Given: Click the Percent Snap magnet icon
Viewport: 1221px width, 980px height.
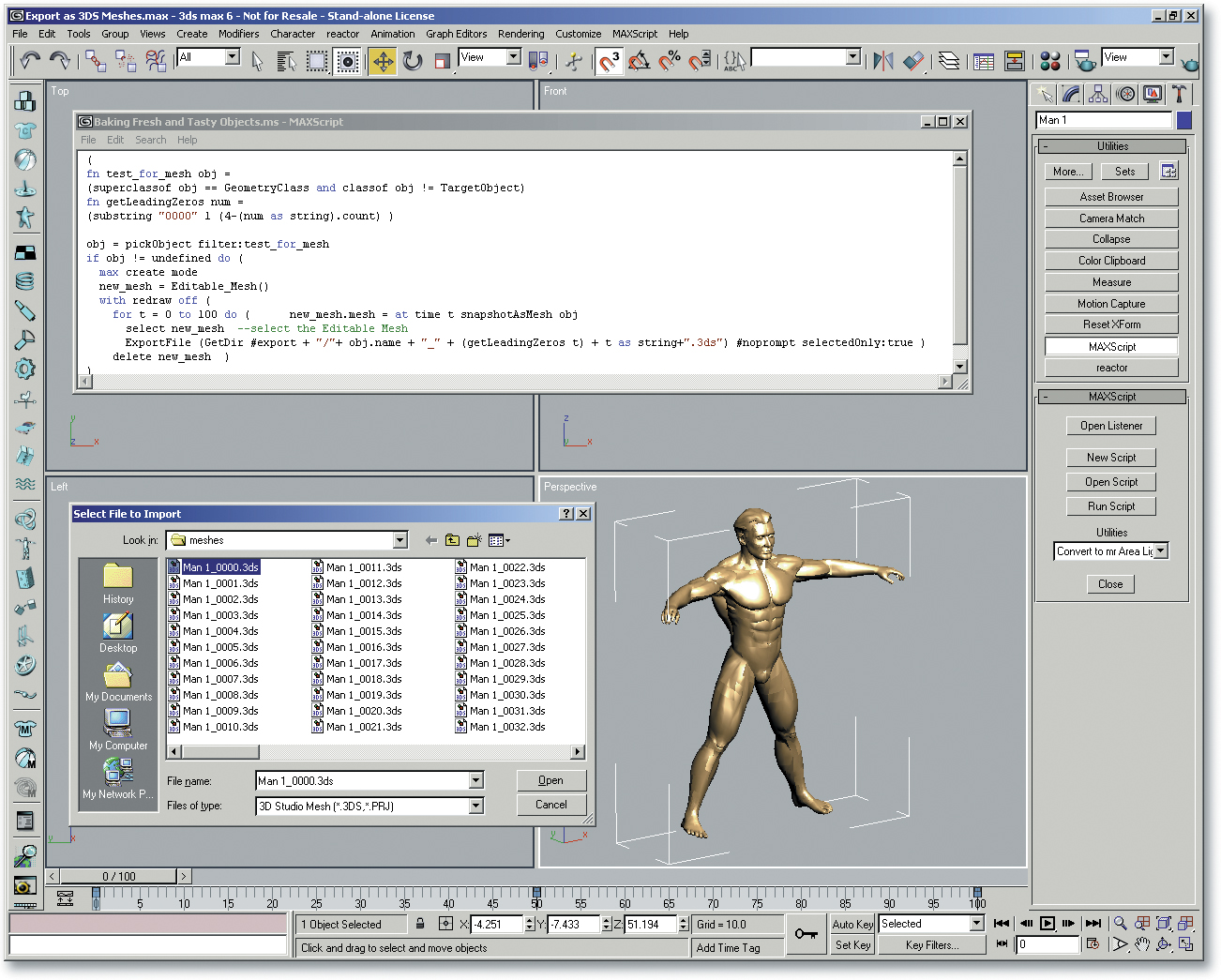Looking at the screenshot, I should (670, 62).
